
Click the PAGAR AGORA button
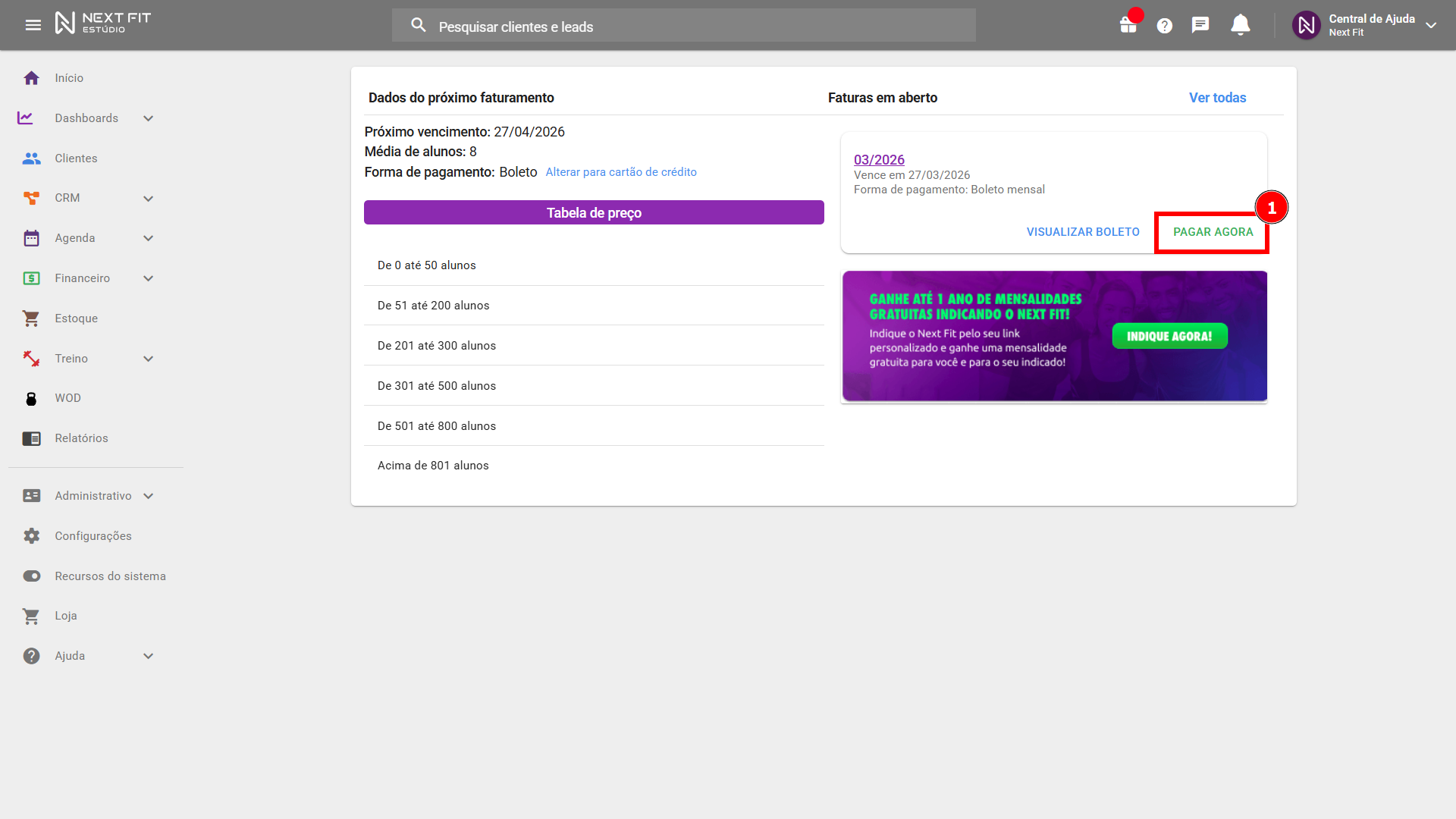click(x=1213, y=232)
